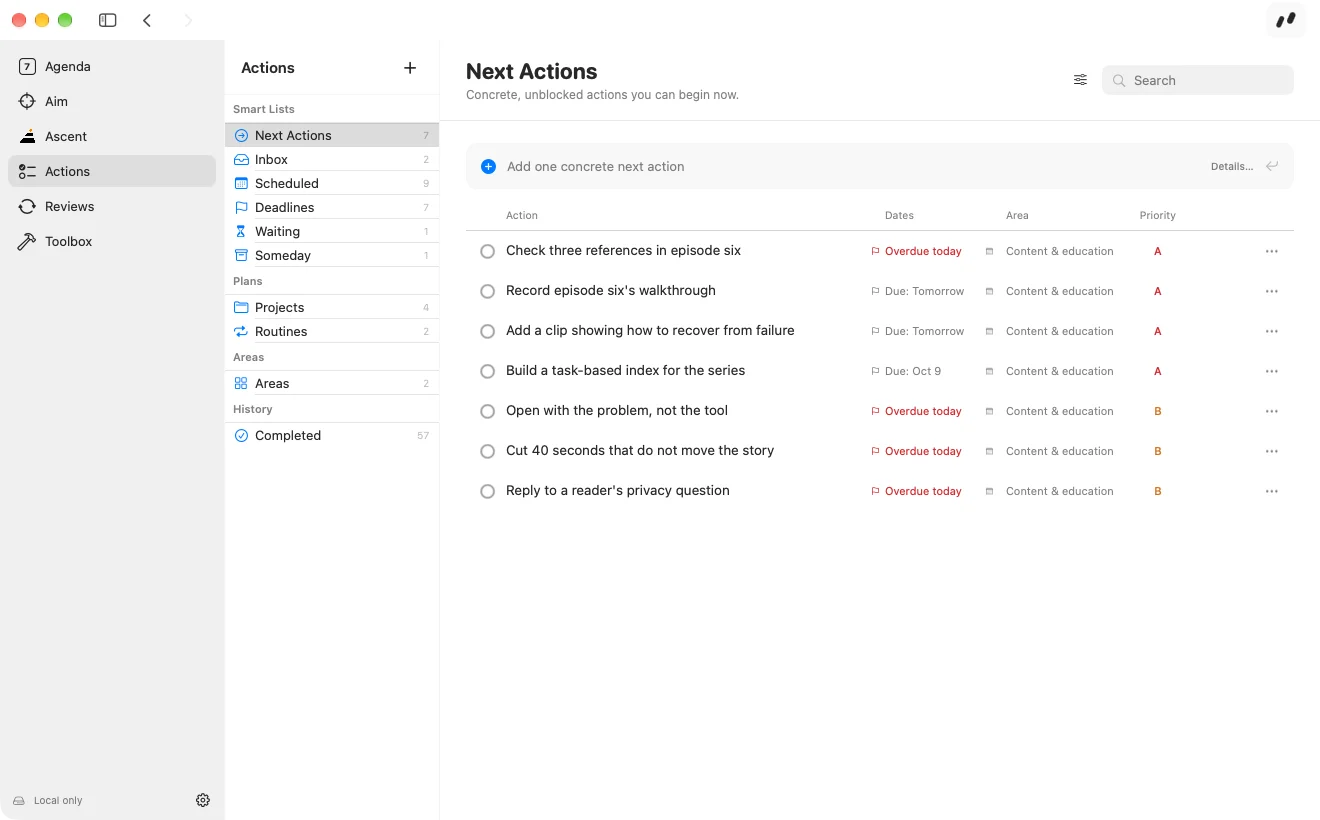The width and height of the screenshot is (1320, 820).
Task: Sort by the Priority column header
Action: pyautogui.click(x=1157, y=215)
